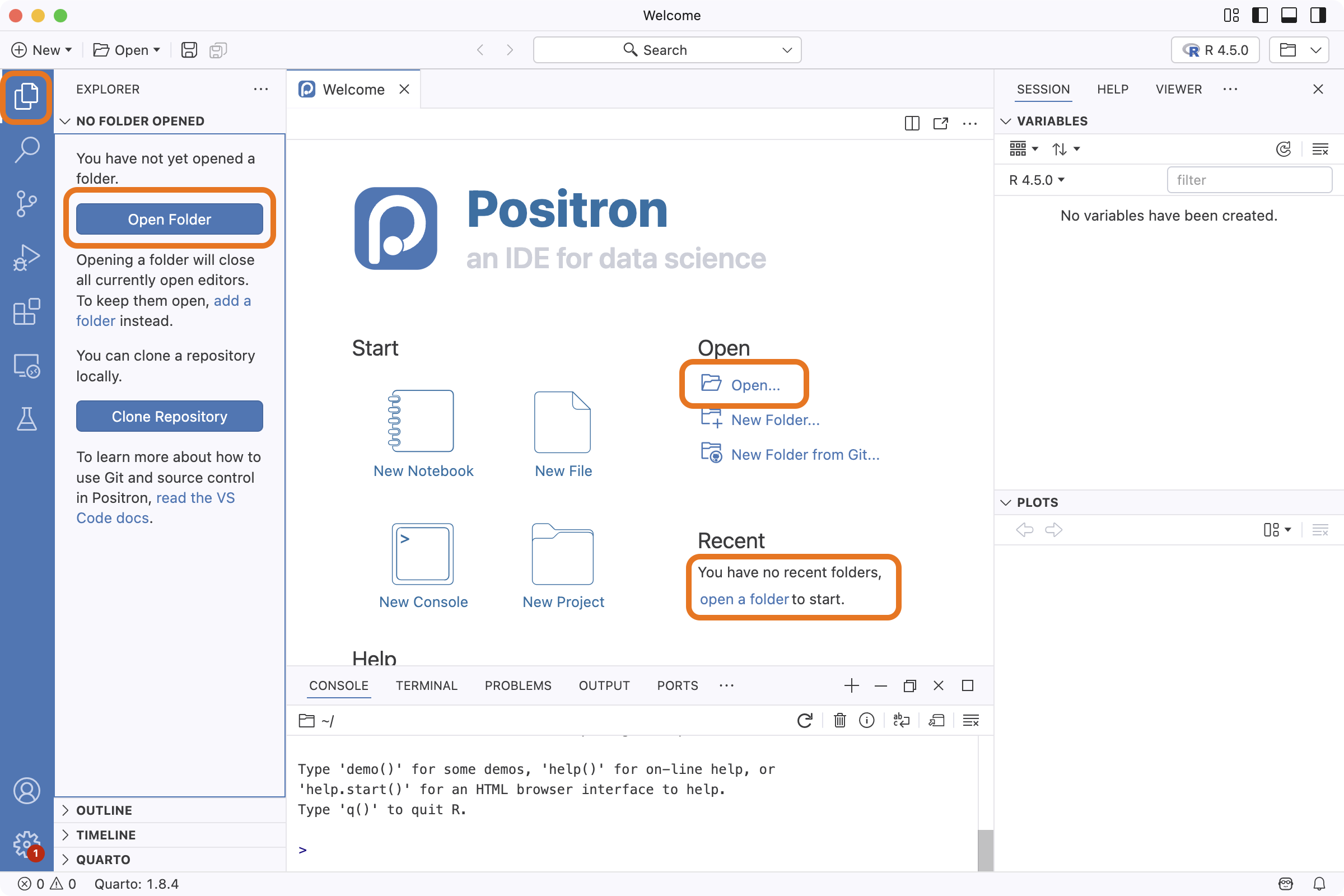Toggle the primary side bar layout button

coord(1260,16)
